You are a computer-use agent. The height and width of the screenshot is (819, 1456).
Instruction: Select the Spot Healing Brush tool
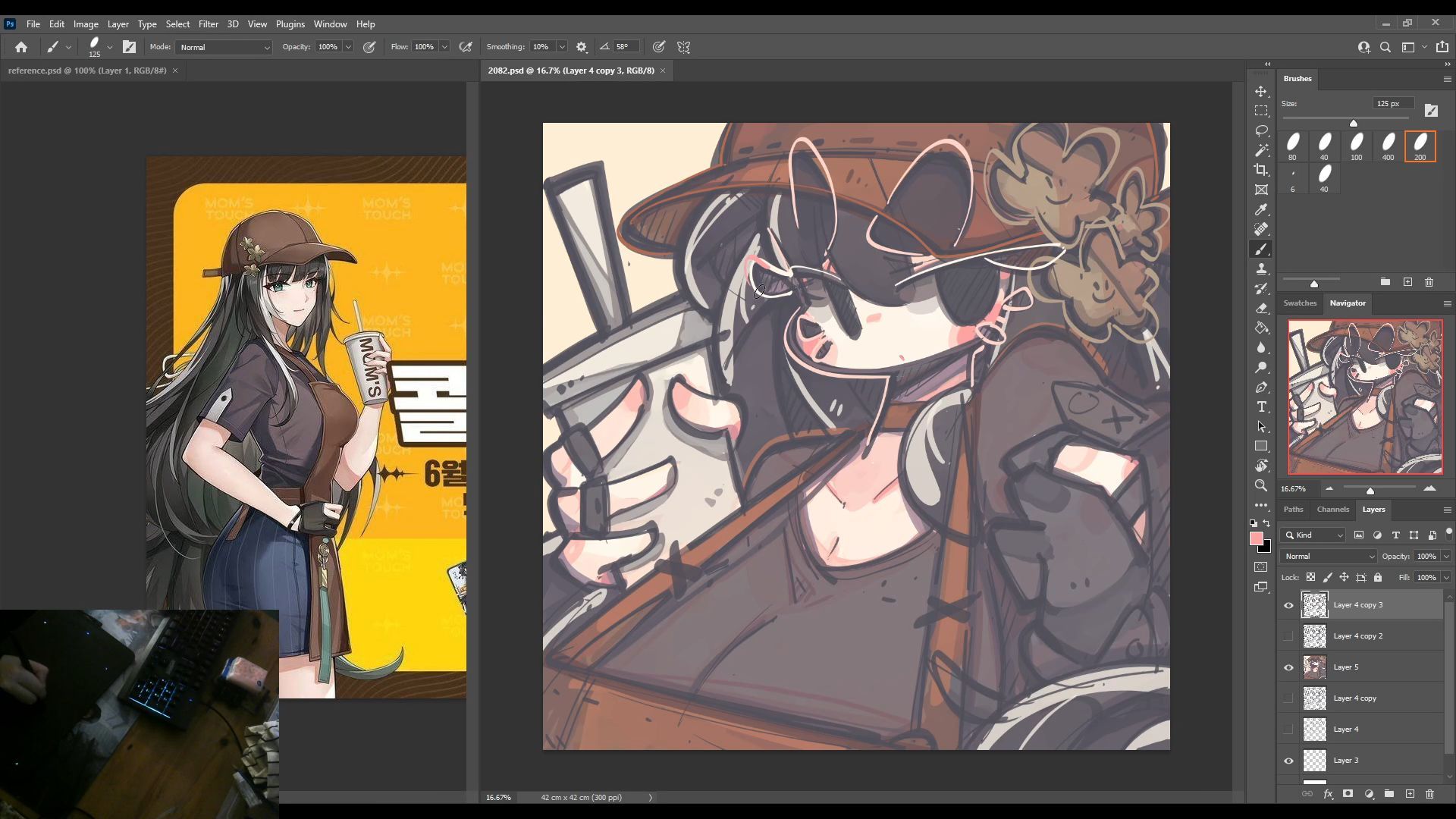click(1261, 229)
